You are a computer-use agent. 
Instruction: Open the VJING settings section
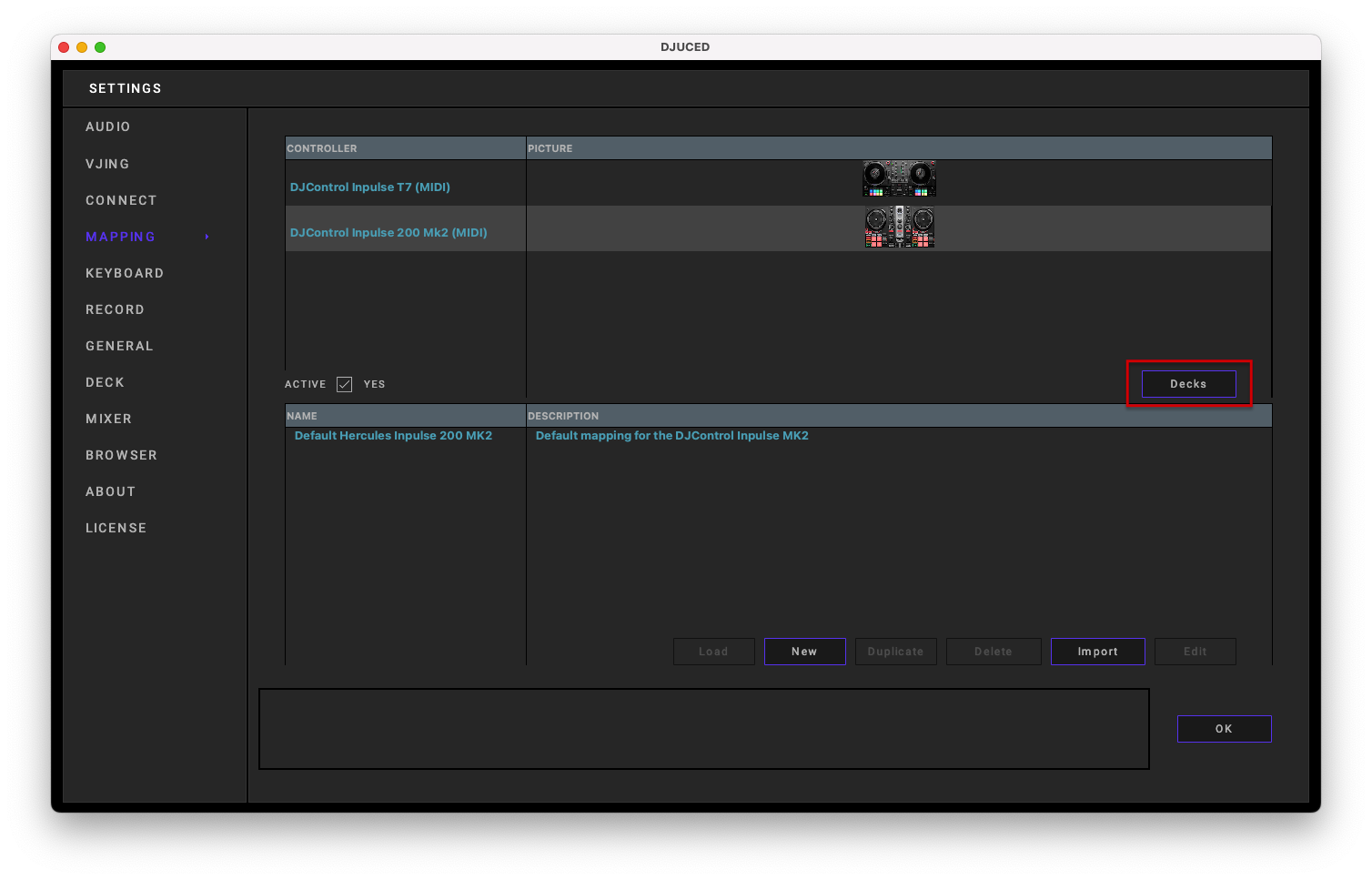107,164
